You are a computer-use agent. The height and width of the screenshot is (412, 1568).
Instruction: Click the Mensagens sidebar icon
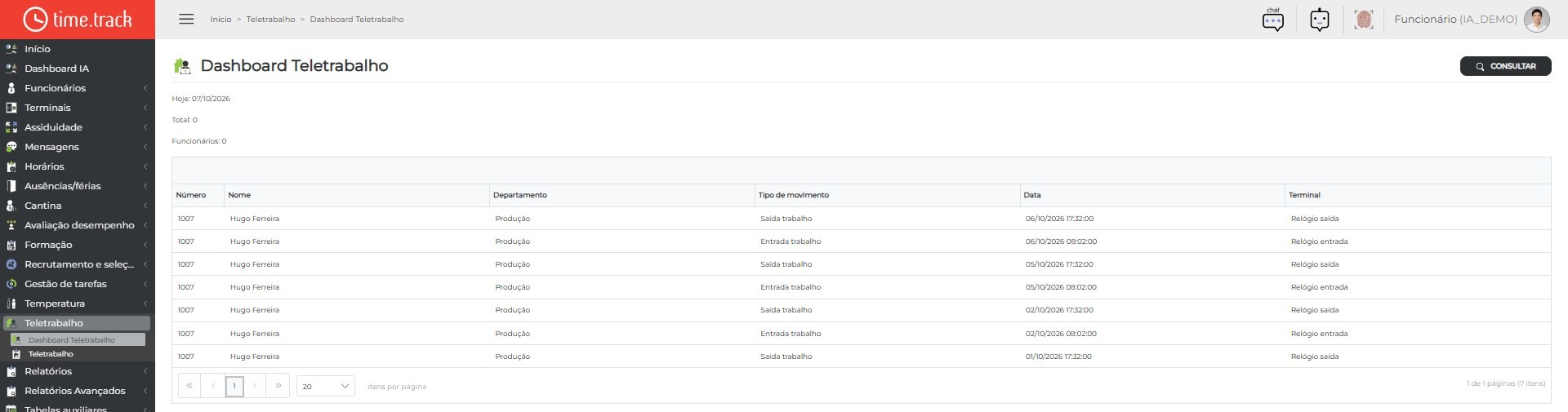point(11,147)
